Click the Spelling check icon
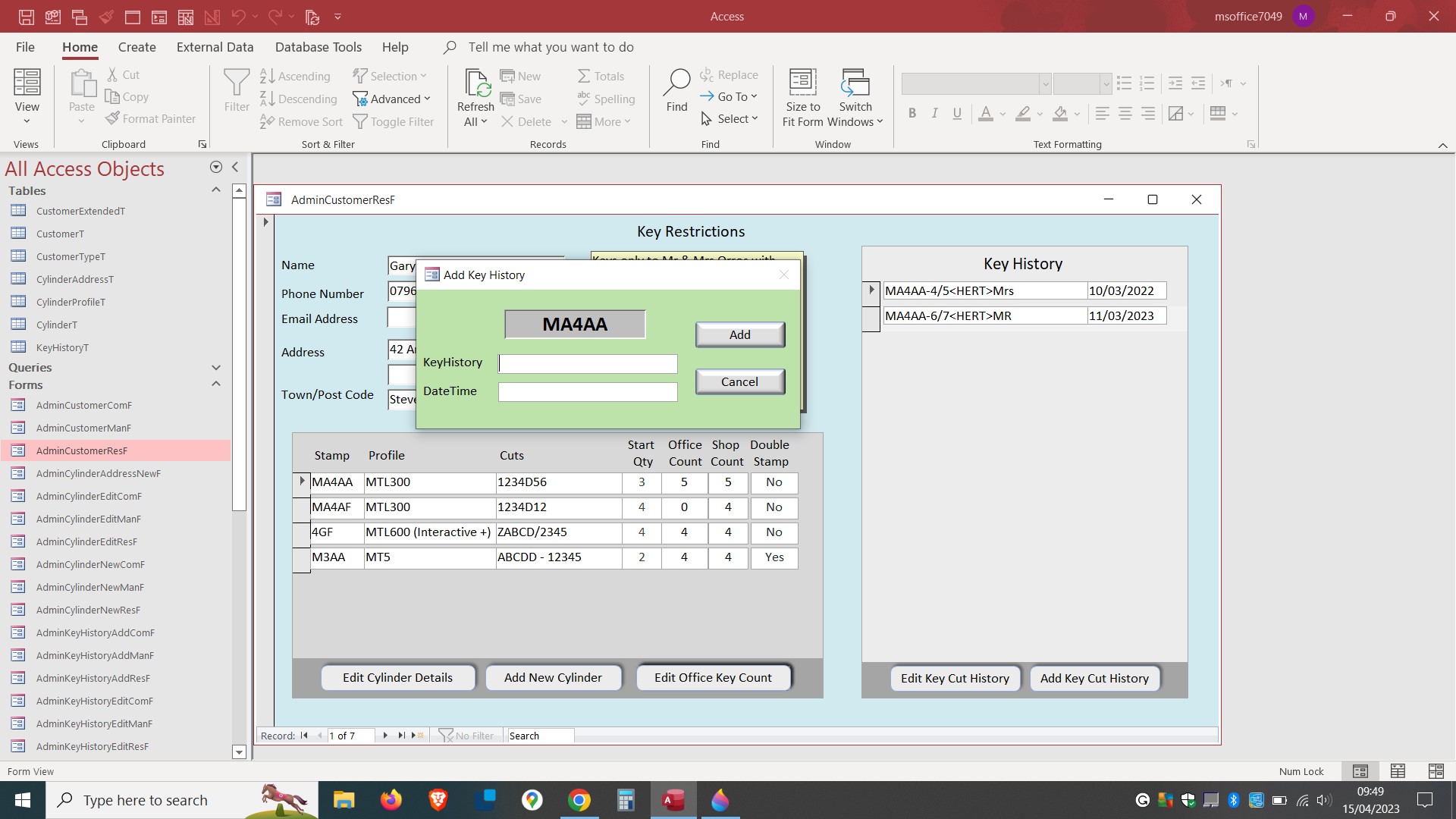The image size is (1456, 819). (584, 99)
